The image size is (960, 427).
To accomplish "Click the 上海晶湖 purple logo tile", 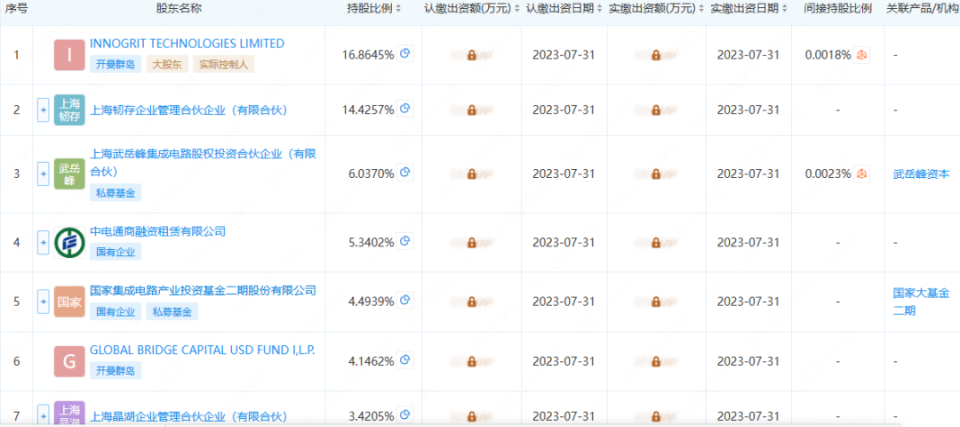I will click(69, 414).
